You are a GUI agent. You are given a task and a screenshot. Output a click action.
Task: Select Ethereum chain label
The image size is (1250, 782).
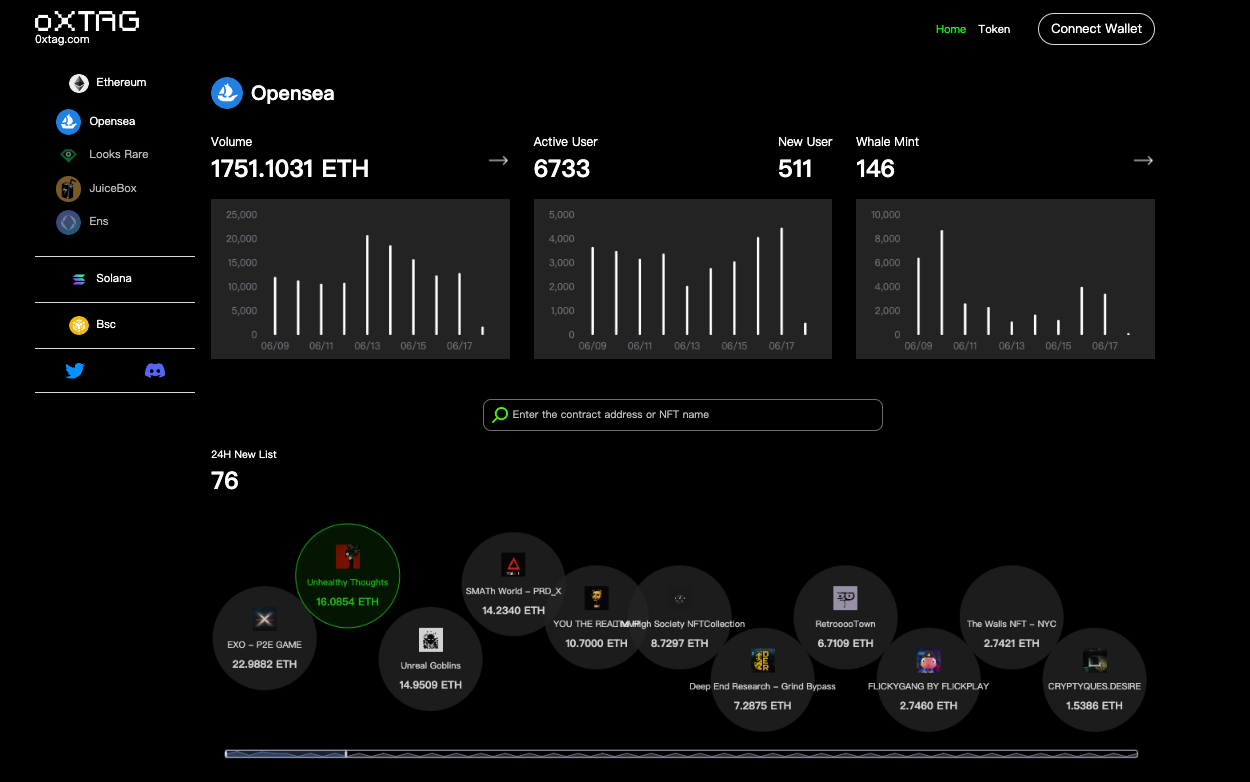coord(121,83)
